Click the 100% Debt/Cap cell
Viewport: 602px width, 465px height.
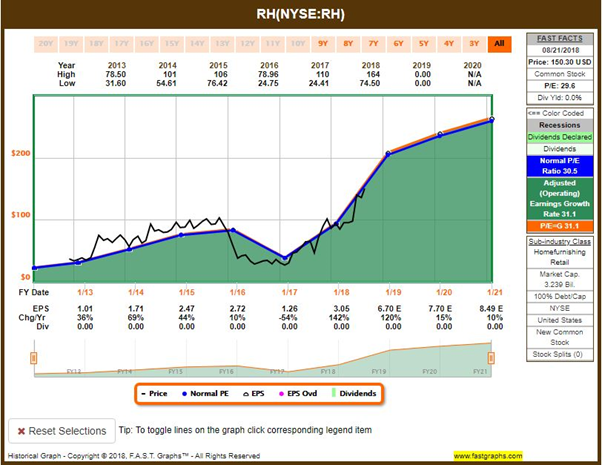[x=560, y=296]
